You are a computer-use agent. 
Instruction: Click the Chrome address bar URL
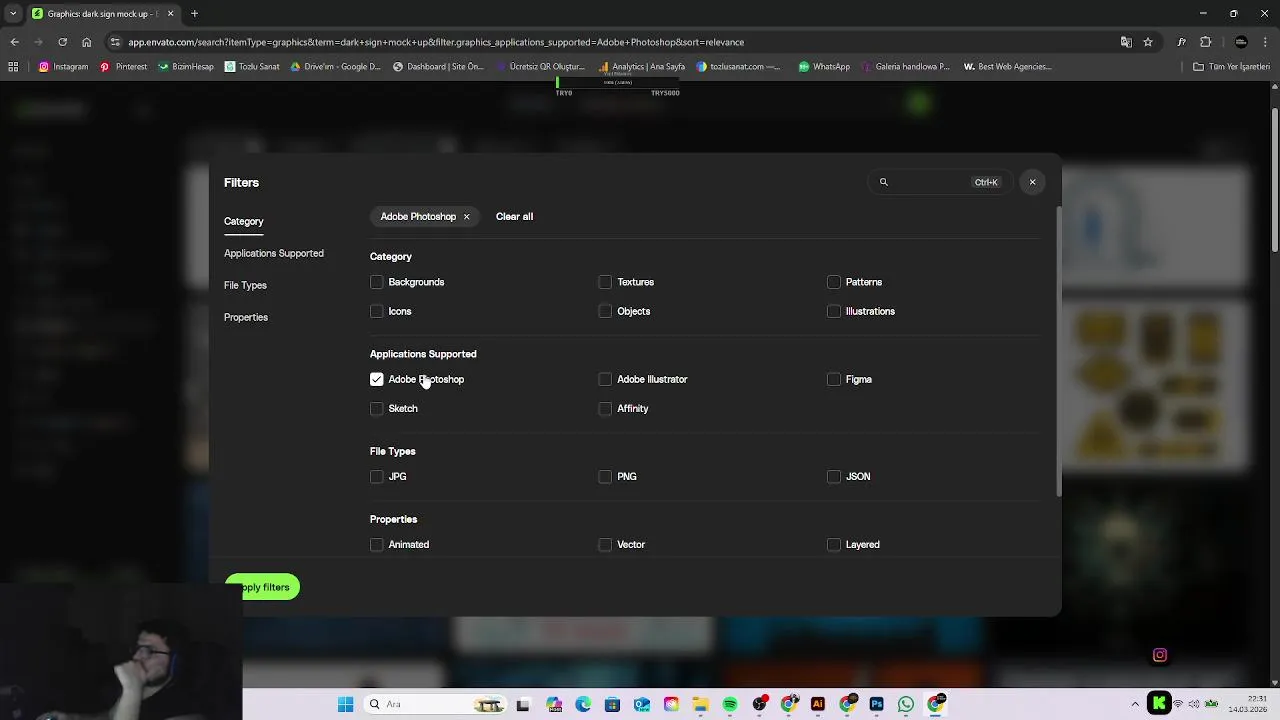click(x=436, y=42)
